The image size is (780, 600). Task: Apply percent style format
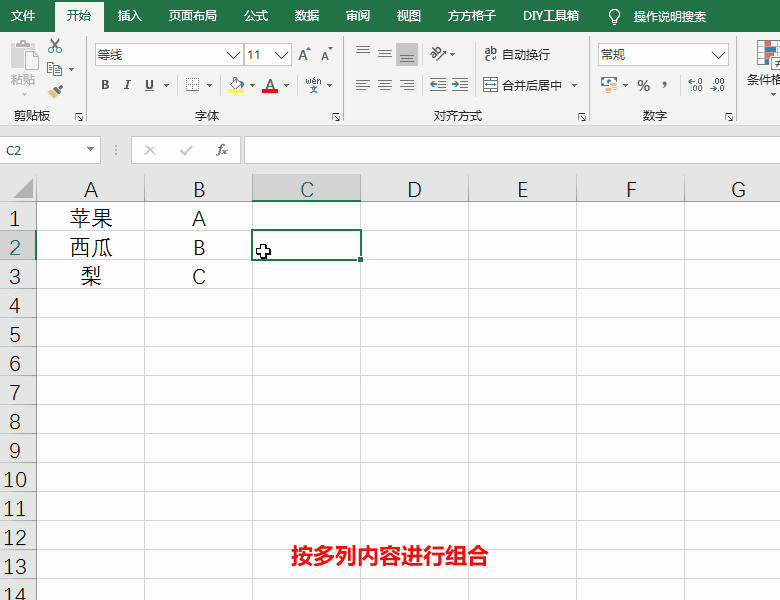(643, 85)
